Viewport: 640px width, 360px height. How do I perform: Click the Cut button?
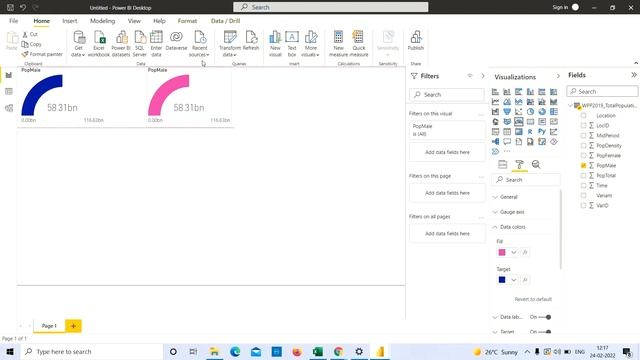[30, 34]
